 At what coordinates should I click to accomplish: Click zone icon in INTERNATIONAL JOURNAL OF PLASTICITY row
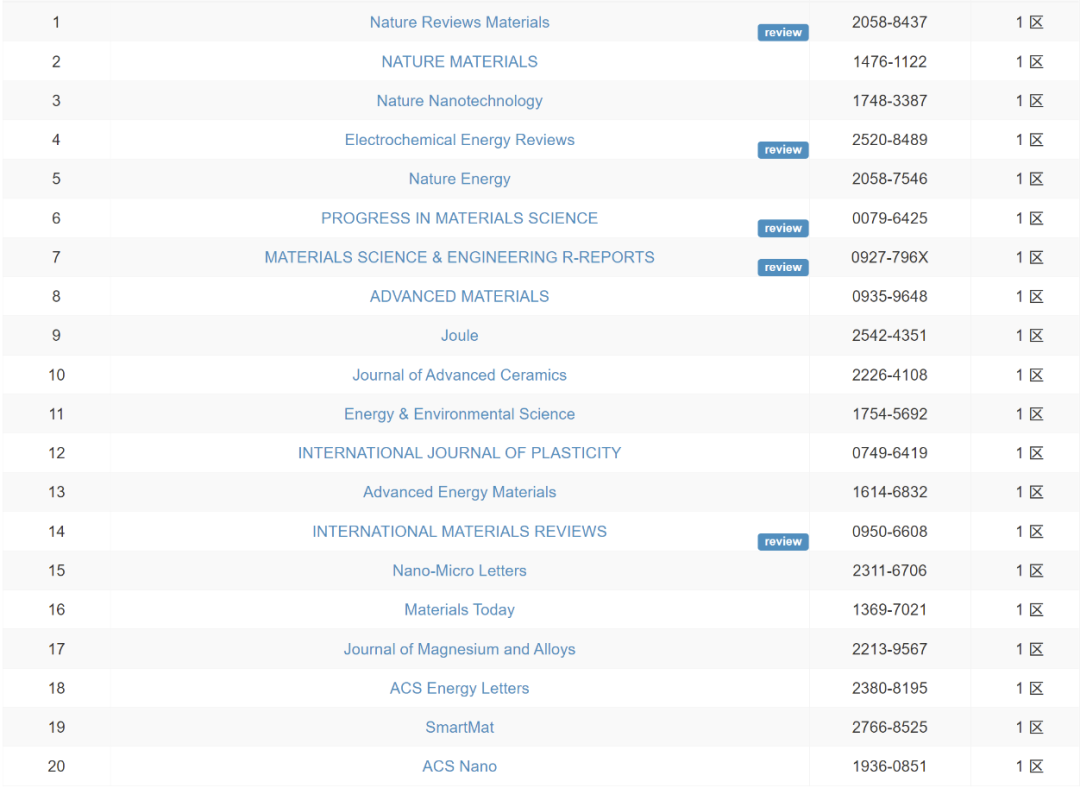(x=1037, y=453)
